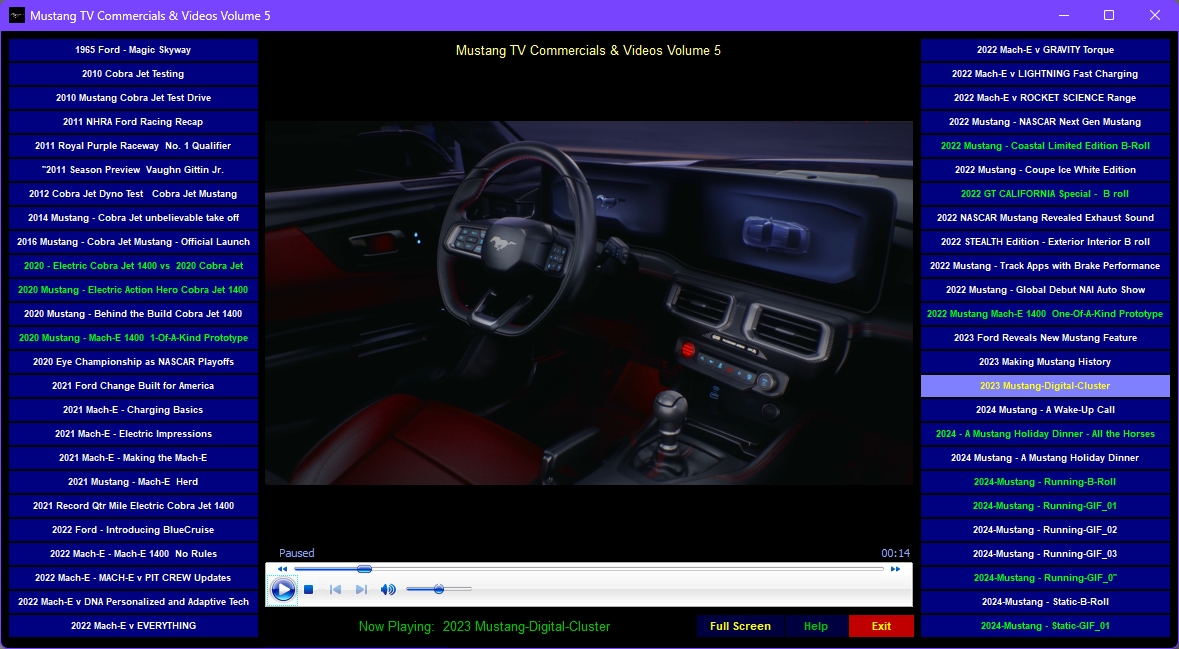Select '2020 Mustang - Behind the Build Cobra Jet 1400'
1179x649 pixels.
click(133, 314)
